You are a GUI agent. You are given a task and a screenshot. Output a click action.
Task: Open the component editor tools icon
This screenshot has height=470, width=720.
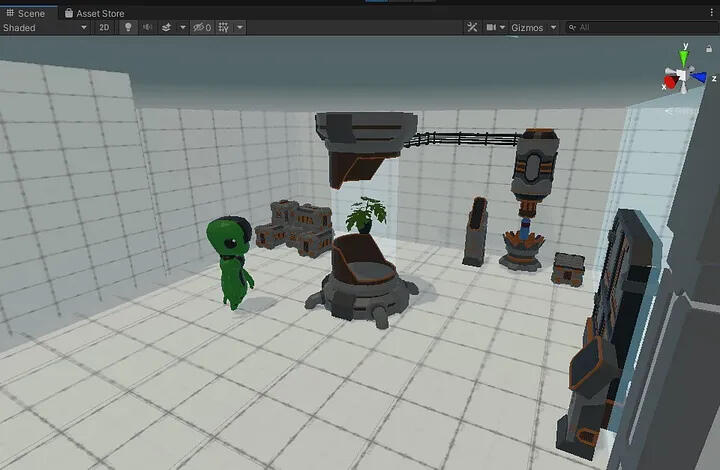(x=472, y=28)
